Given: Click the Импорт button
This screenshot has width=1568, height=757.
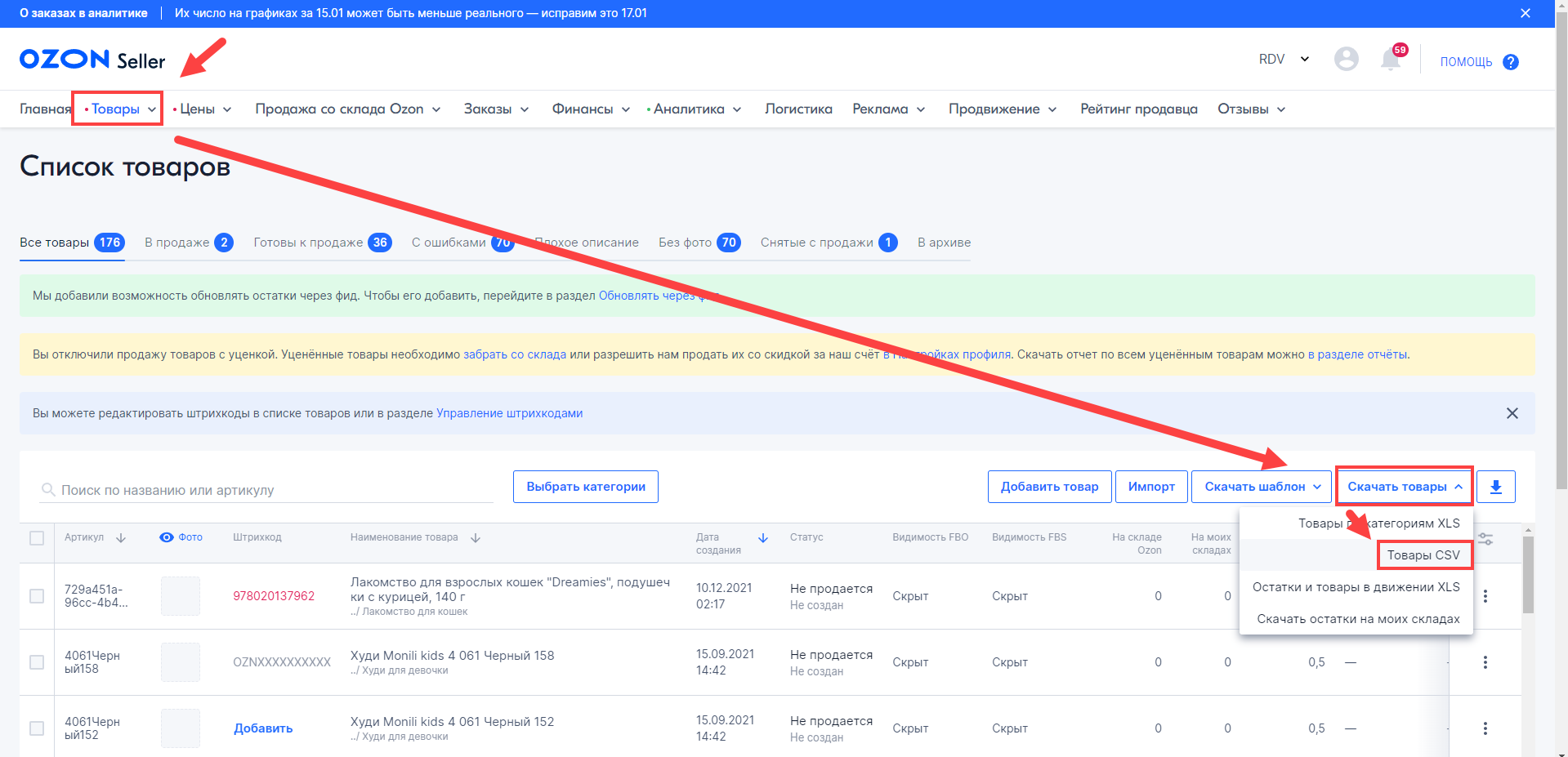Looking at the screenshot, I should click(1151, 487).
